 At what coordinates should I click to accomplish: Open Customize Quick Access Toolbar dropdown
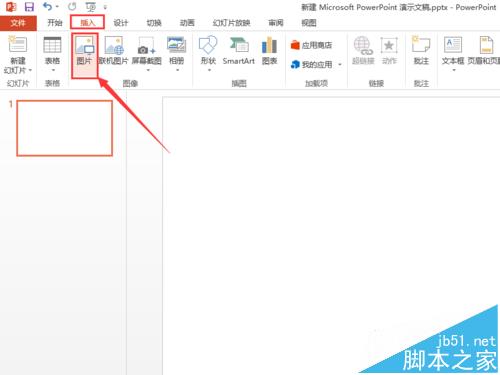(105, 7)
